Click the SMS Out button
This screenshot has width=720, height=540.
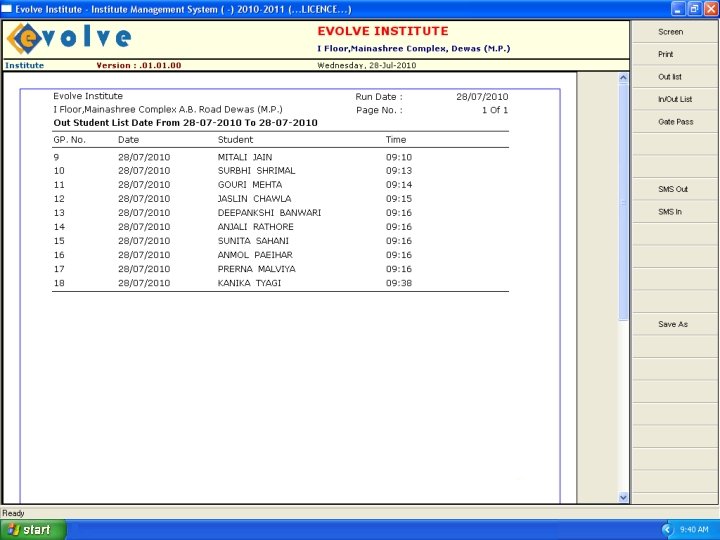pos(674,189)
